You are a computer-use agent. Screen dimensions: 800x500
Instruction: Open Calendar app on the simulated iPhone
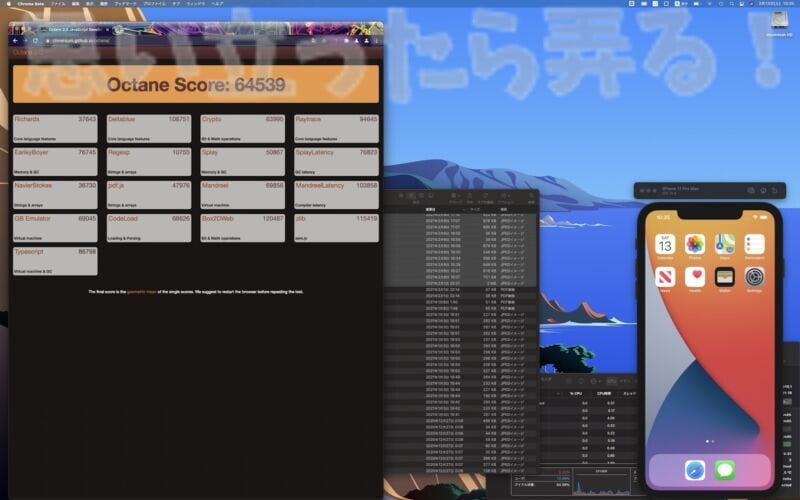tap(665, 244)
